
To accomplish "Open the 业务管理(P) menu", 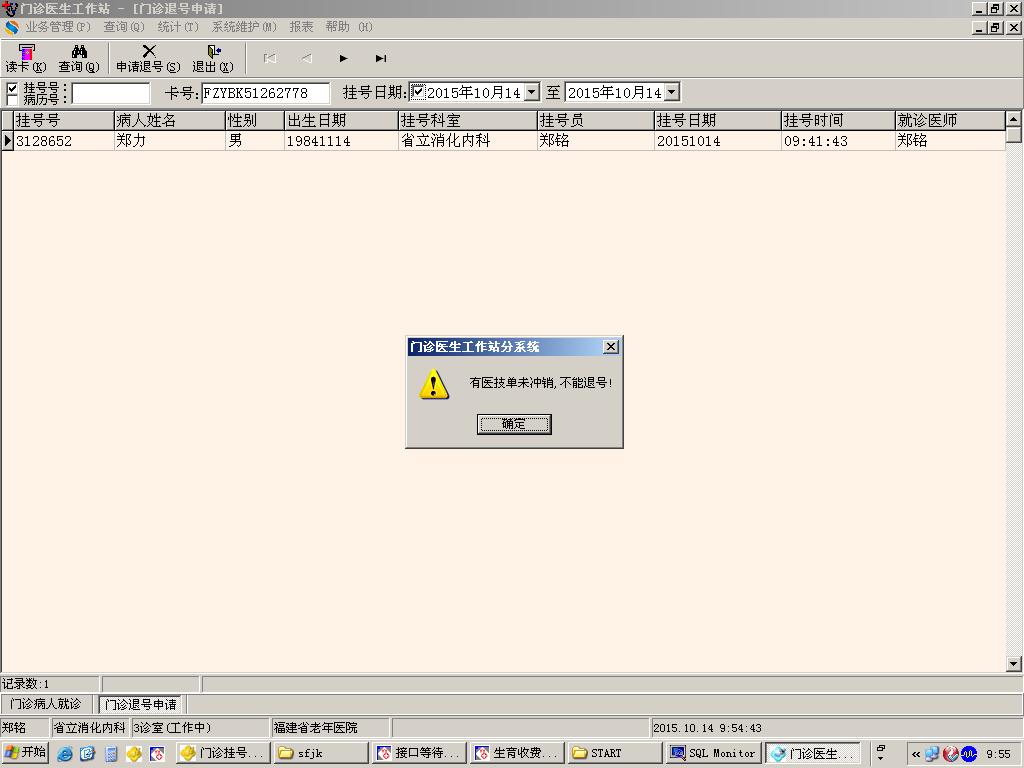I will pos(57,27).
